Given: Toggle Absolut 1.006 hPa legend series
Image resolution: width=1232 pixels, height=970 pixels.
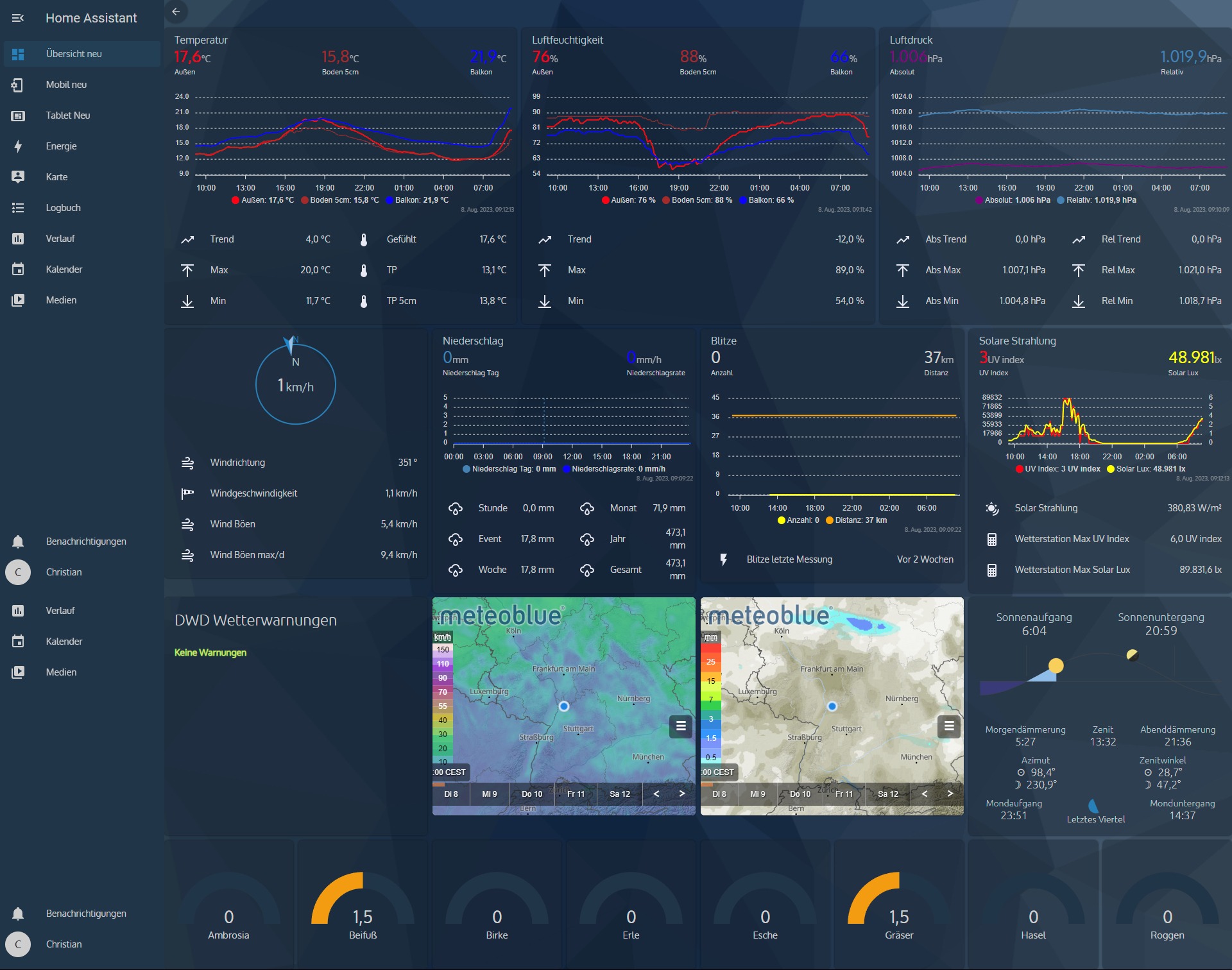Looking at the screenshot, I should (x=1013, y=200).
